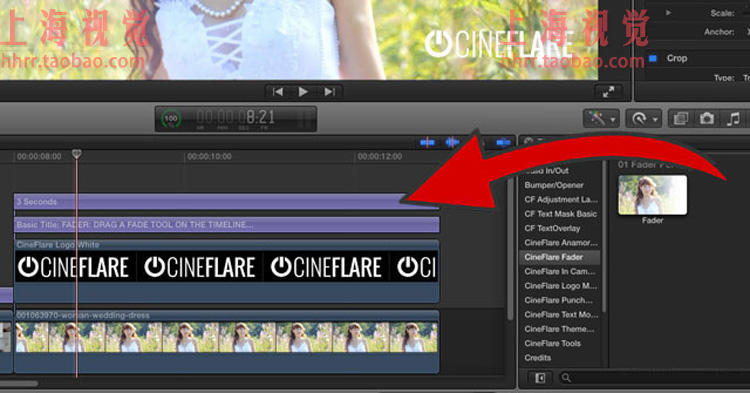Image resolution: width=750 pixels, height=393 pixels.
Task: Go to previous edit point button
Action: click(x=277, y=92)
